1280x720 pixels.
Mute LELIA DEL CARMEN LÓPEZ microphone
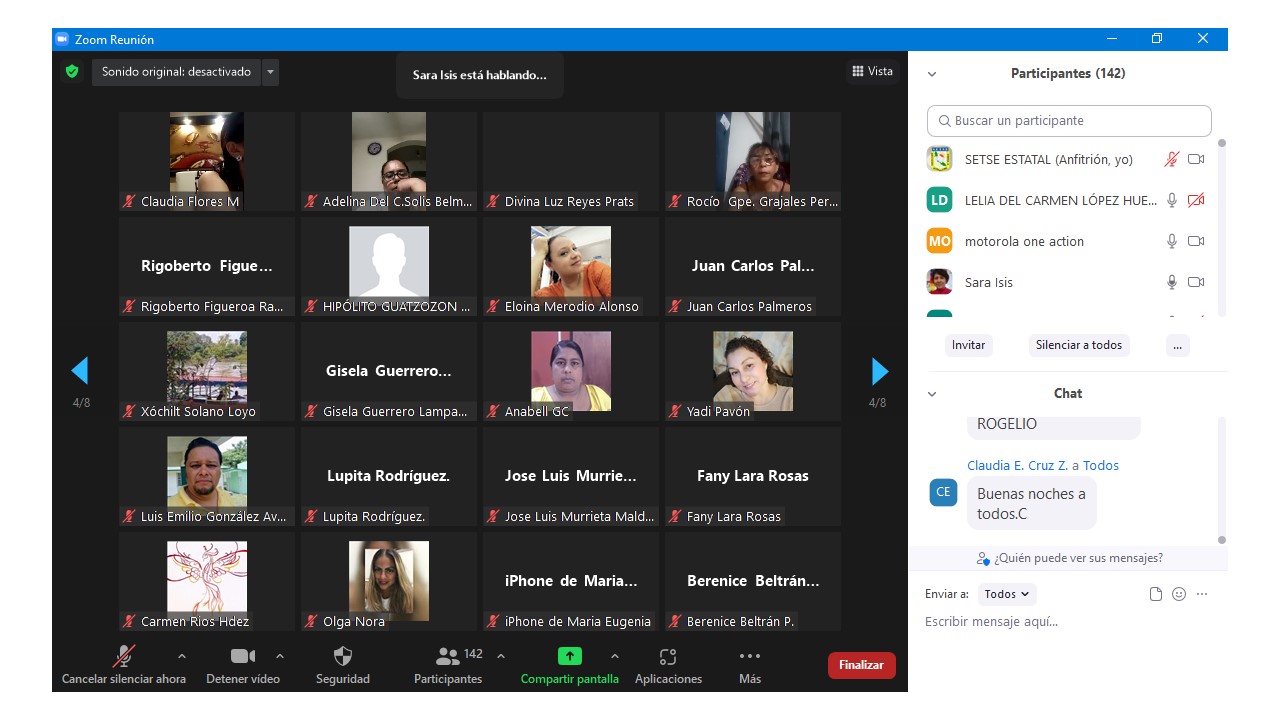click(1172, 200)
